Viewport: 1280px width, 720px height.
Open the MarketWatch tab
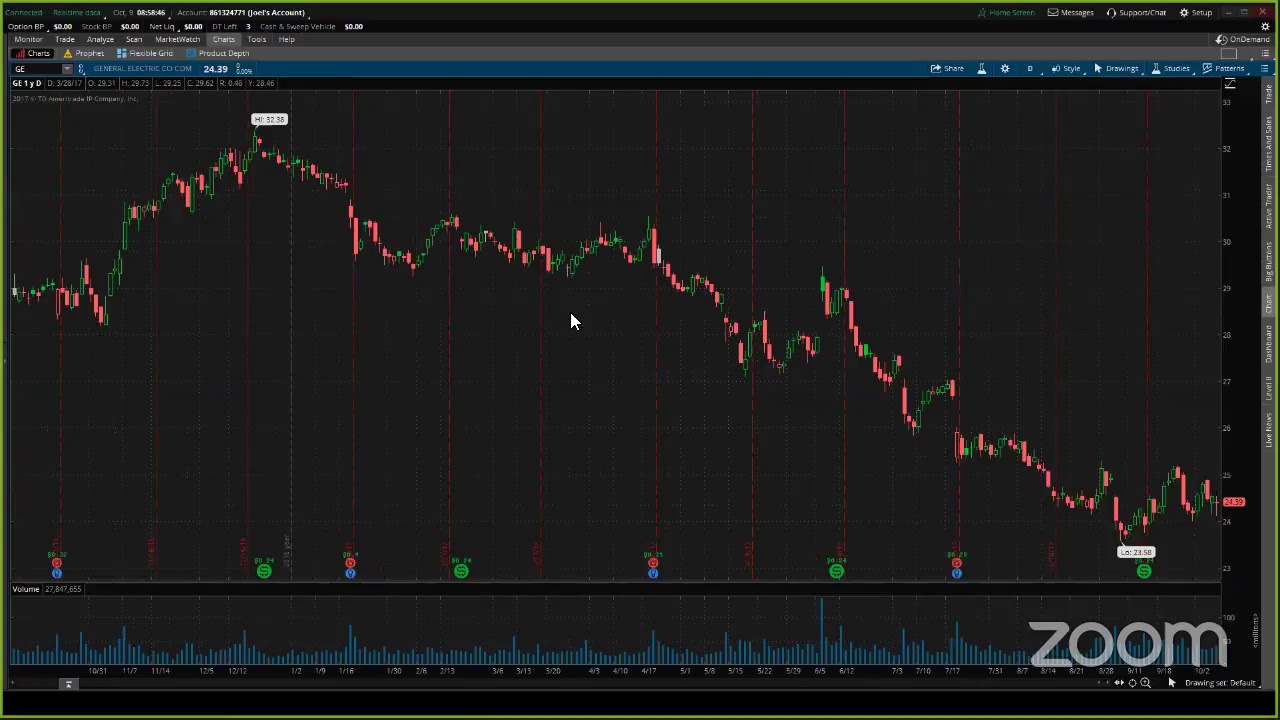(177, 39)
